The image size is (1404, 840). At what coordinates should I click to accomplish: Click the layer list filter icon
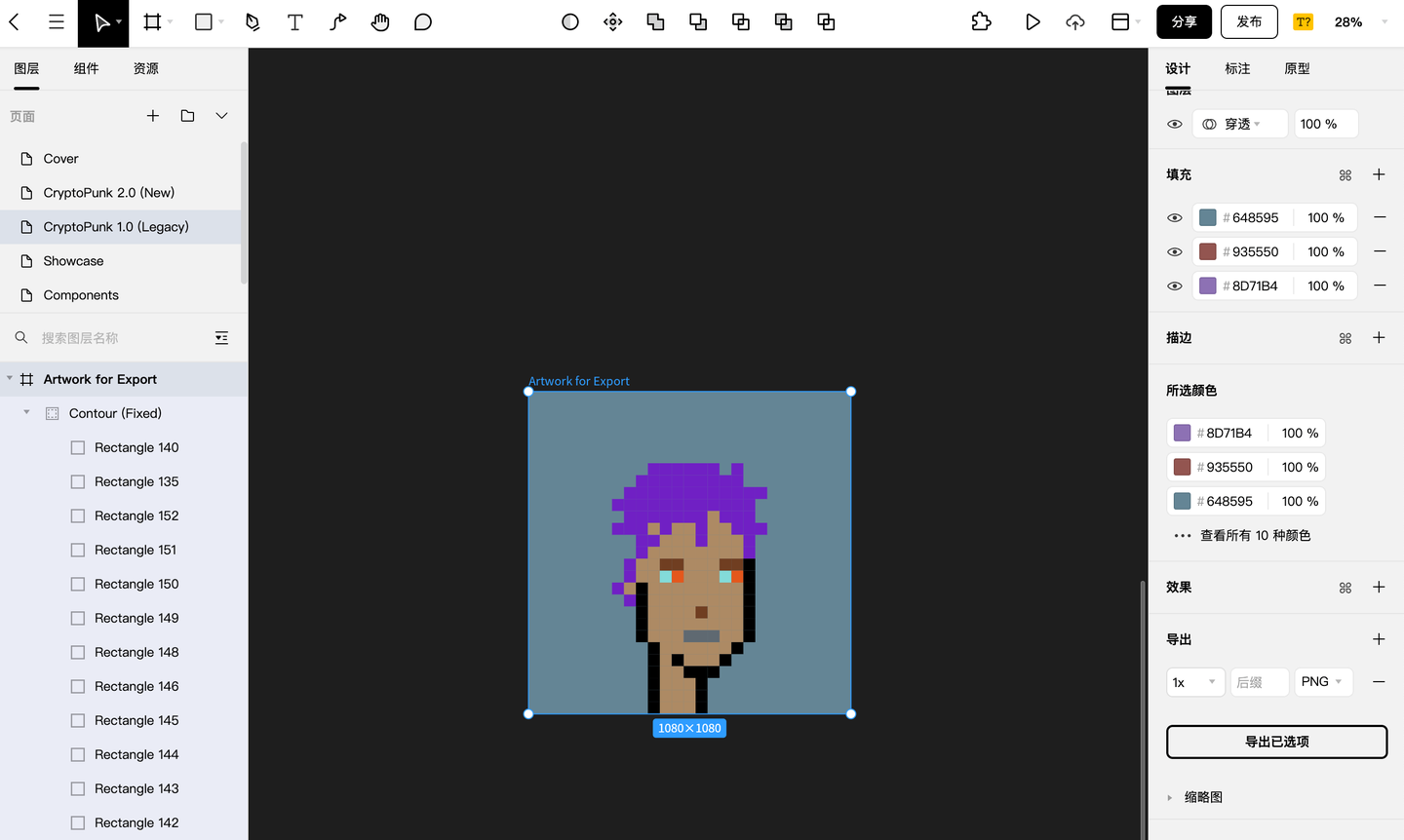click(221, 338)
